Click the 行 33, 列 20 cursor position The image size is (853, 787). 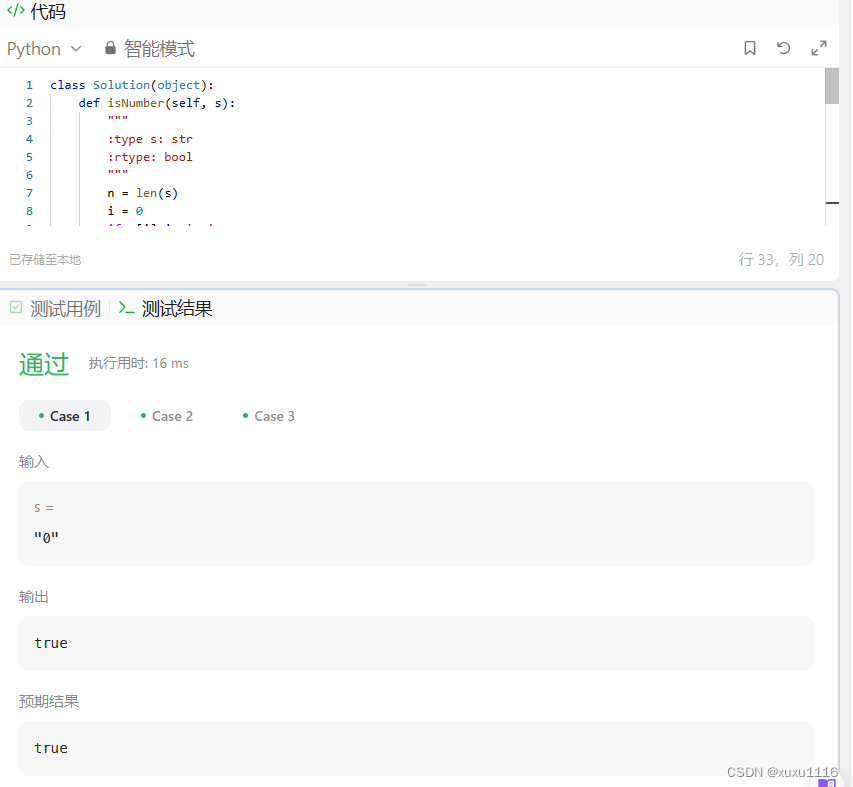pos(781,259)
